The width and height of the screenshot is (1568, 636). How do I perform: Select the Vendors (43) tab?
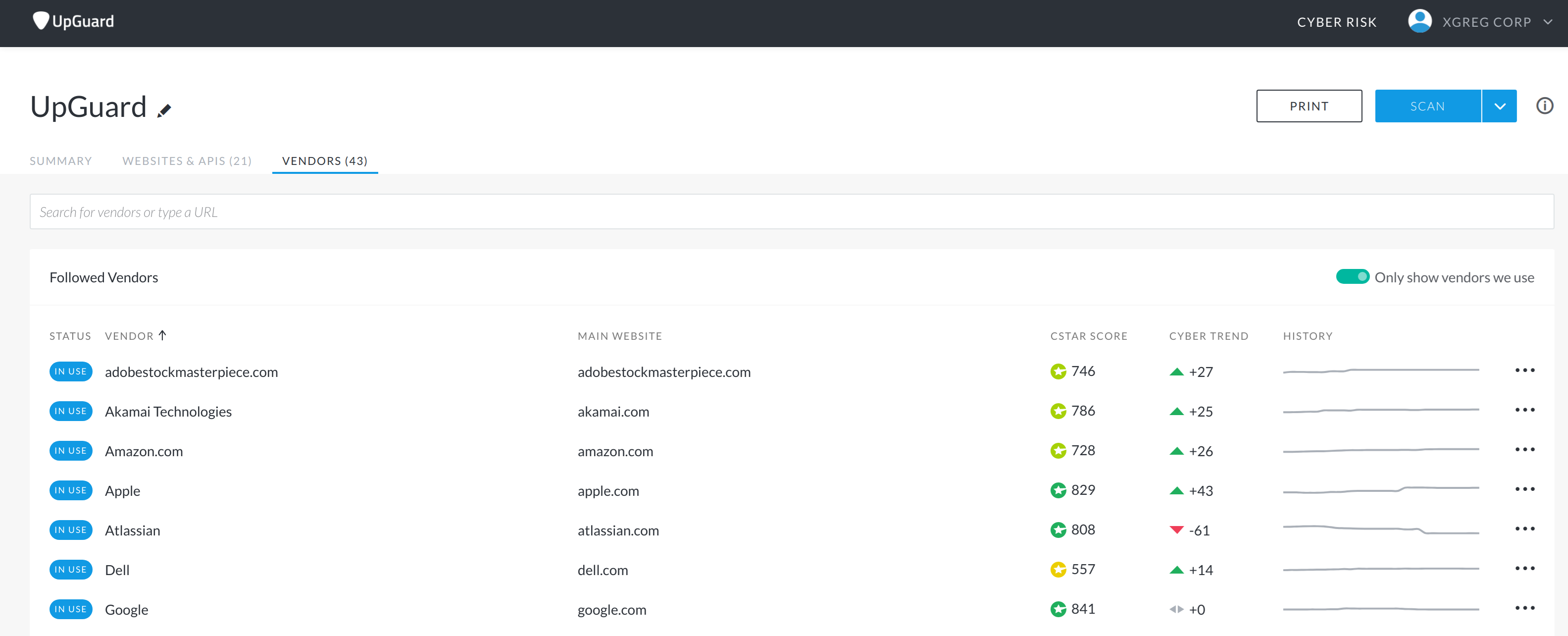324,161
